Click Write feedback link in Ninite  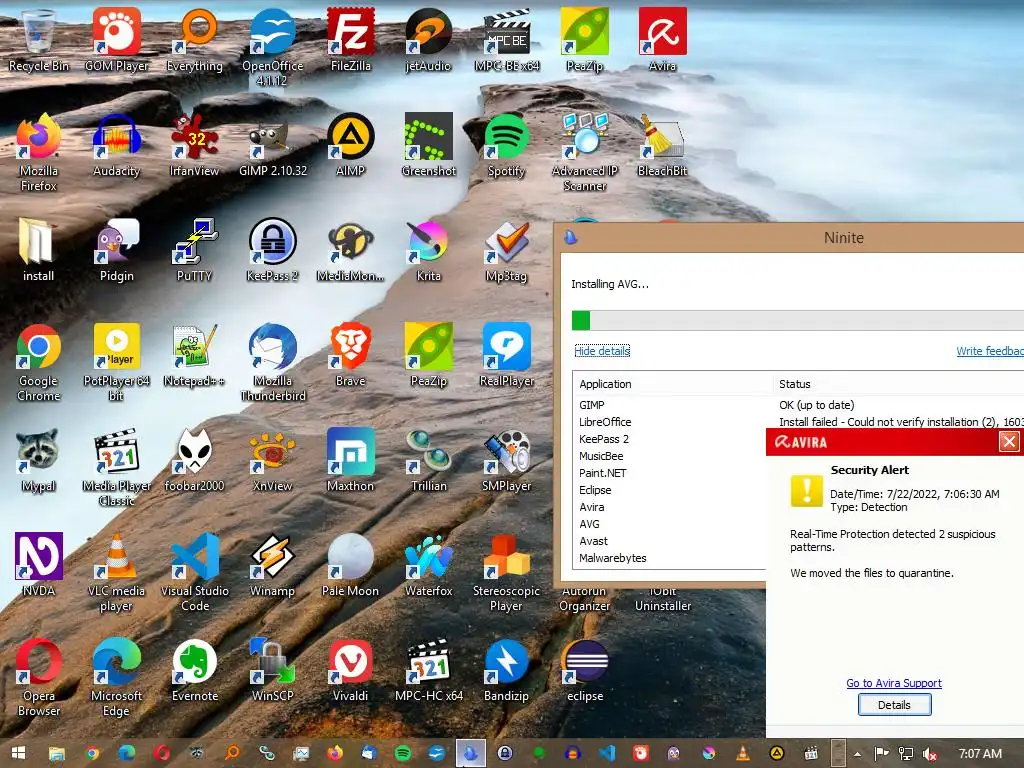[990, 351]
